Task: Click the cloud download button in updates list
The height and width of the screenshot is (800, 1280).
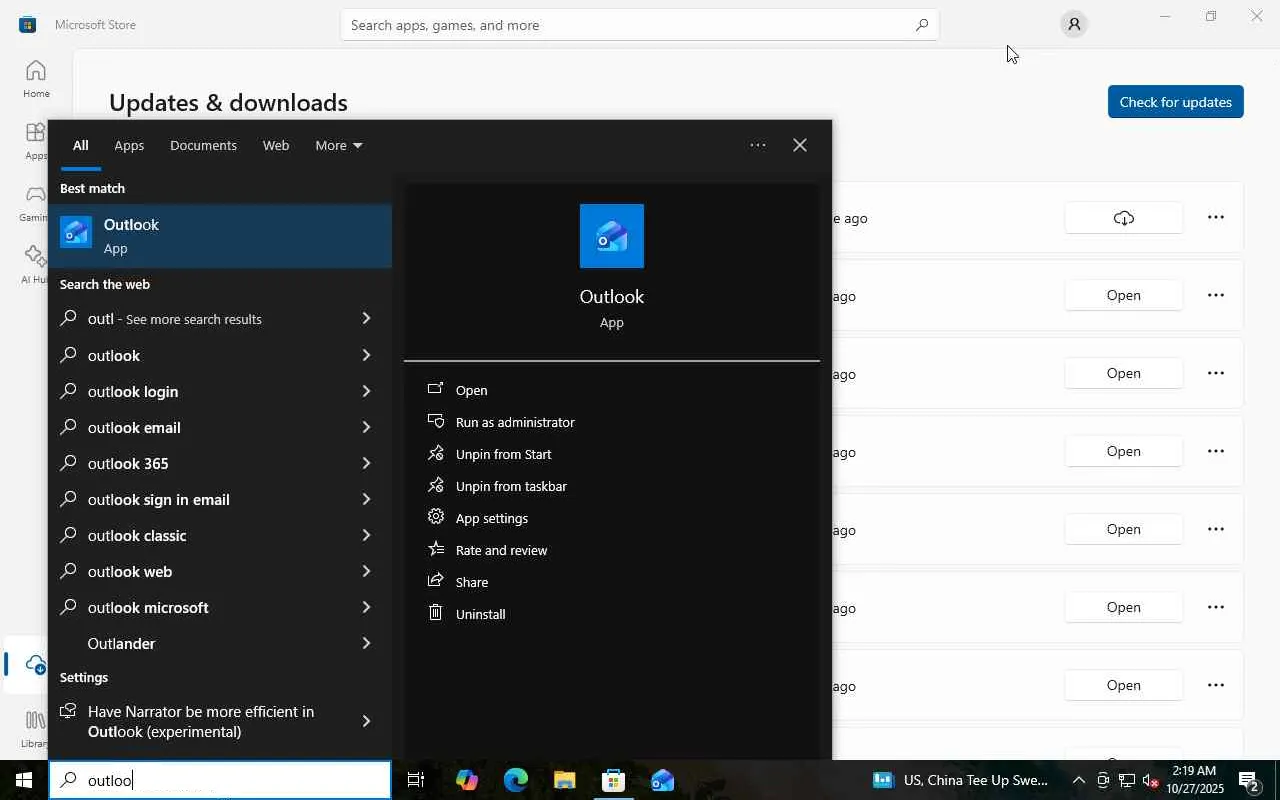Action: coord(1124,218)
